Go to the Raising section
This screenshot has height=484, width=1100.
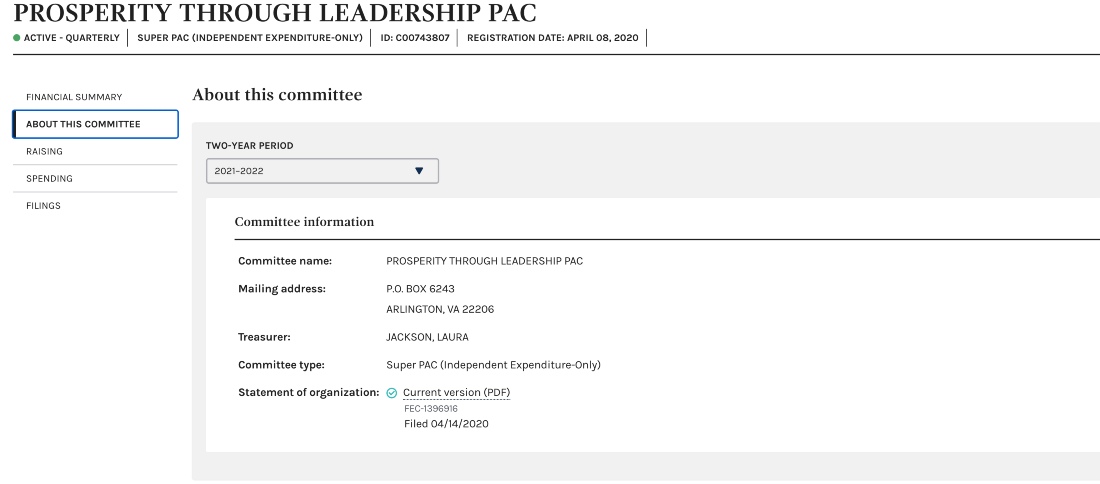44,152
